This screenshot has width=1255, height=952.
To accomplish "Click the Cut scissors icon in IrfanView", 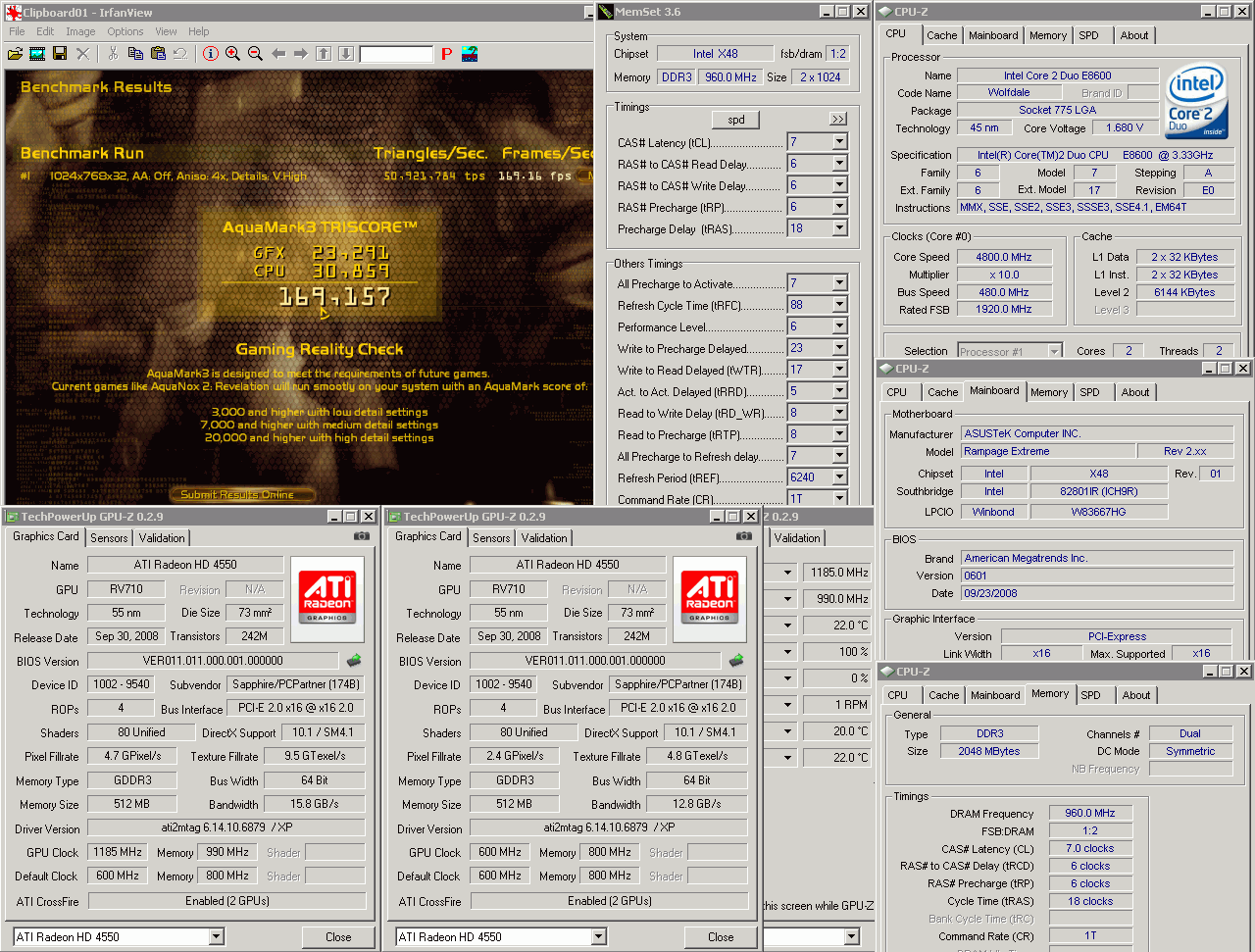I will pyautogui.click(x=113, y=54).
